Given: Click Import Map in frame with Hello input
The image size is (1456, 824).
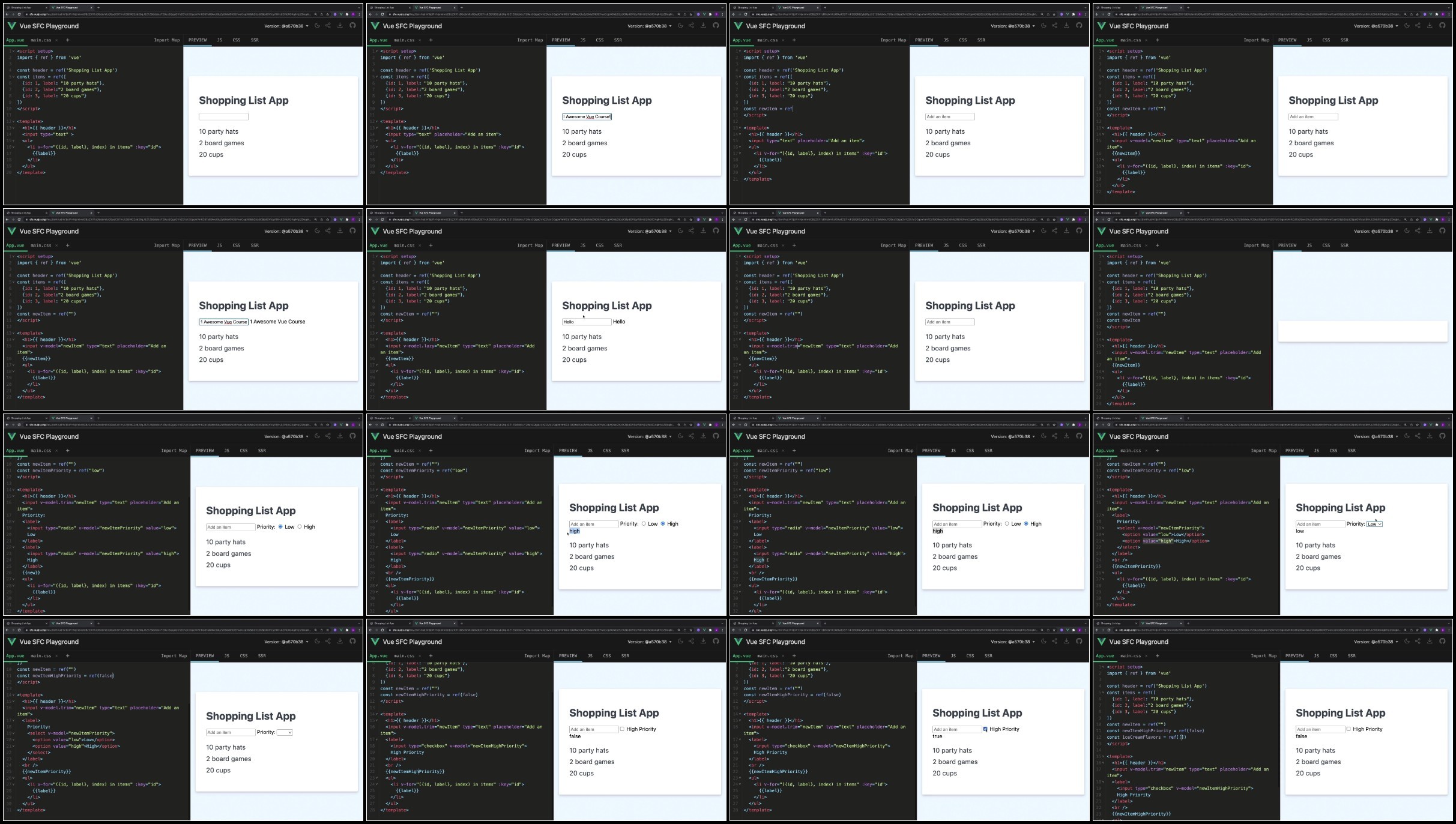Looking at the screenshot, I should 530,245.
